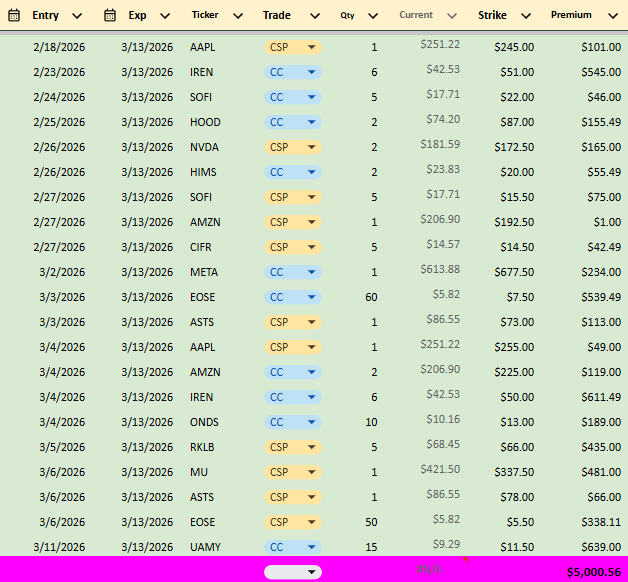Viewport: 628px width, 582px height.
Task: Select the quantity 60 cell
Action: [371, 297]
